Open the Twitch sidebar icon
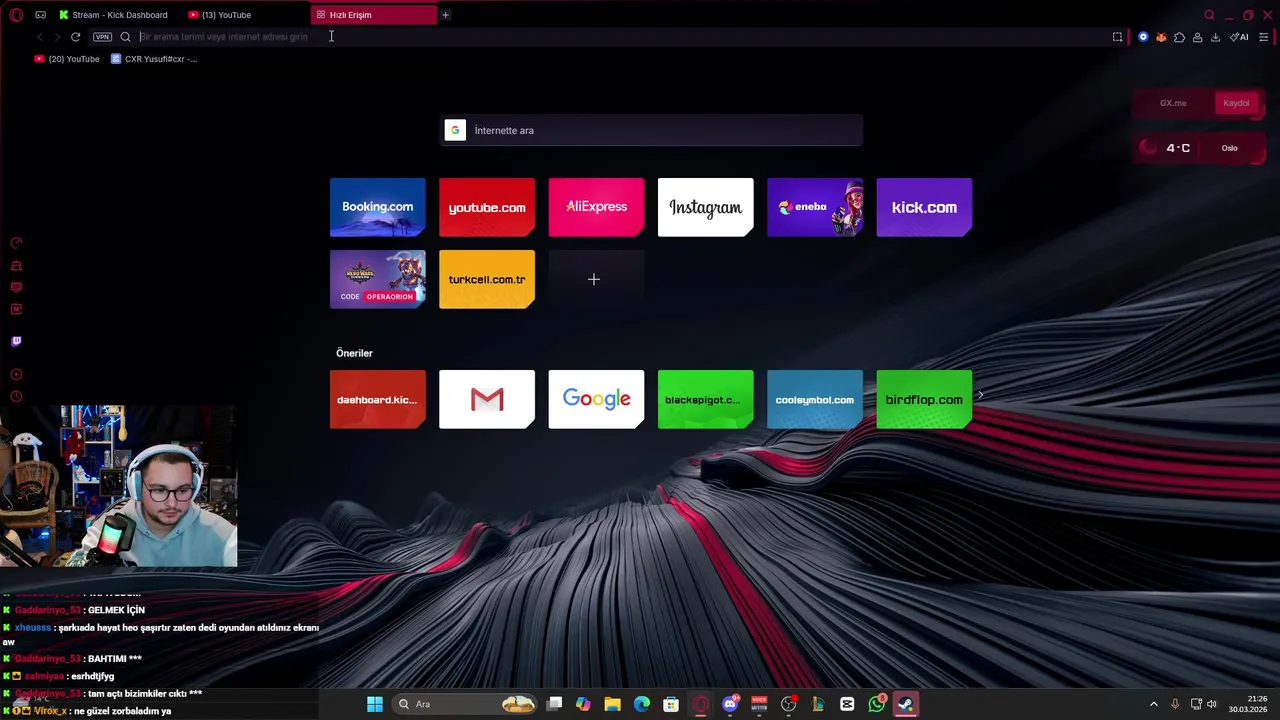The image size is (1280, 720). [16, 341]
